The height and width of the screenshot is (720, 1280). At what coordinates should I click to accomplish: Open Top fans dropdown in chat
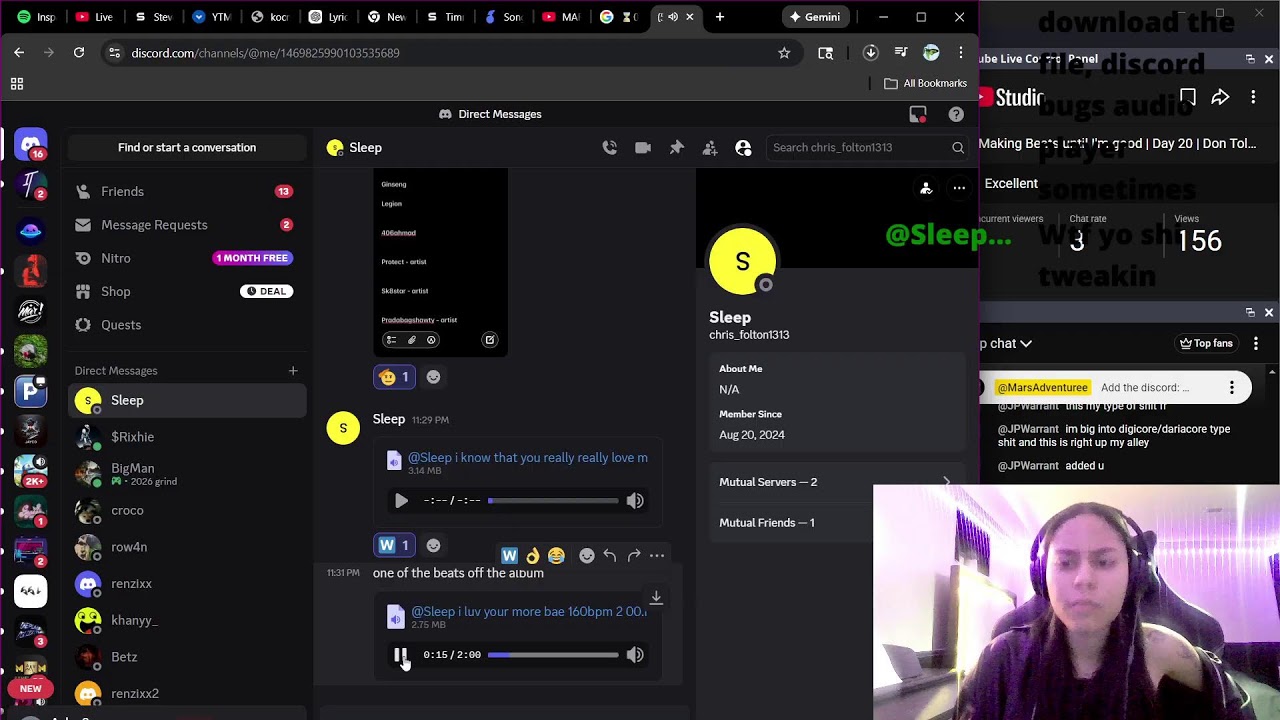[1206, 343]
